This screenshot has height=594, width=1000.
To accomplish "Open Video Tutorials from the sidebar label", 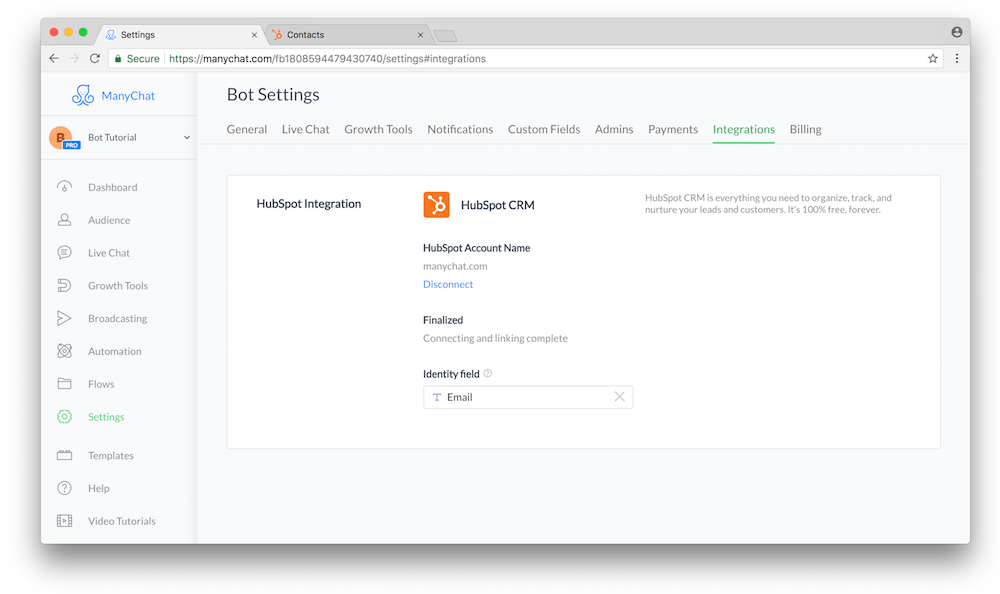I will coord(122,521).
